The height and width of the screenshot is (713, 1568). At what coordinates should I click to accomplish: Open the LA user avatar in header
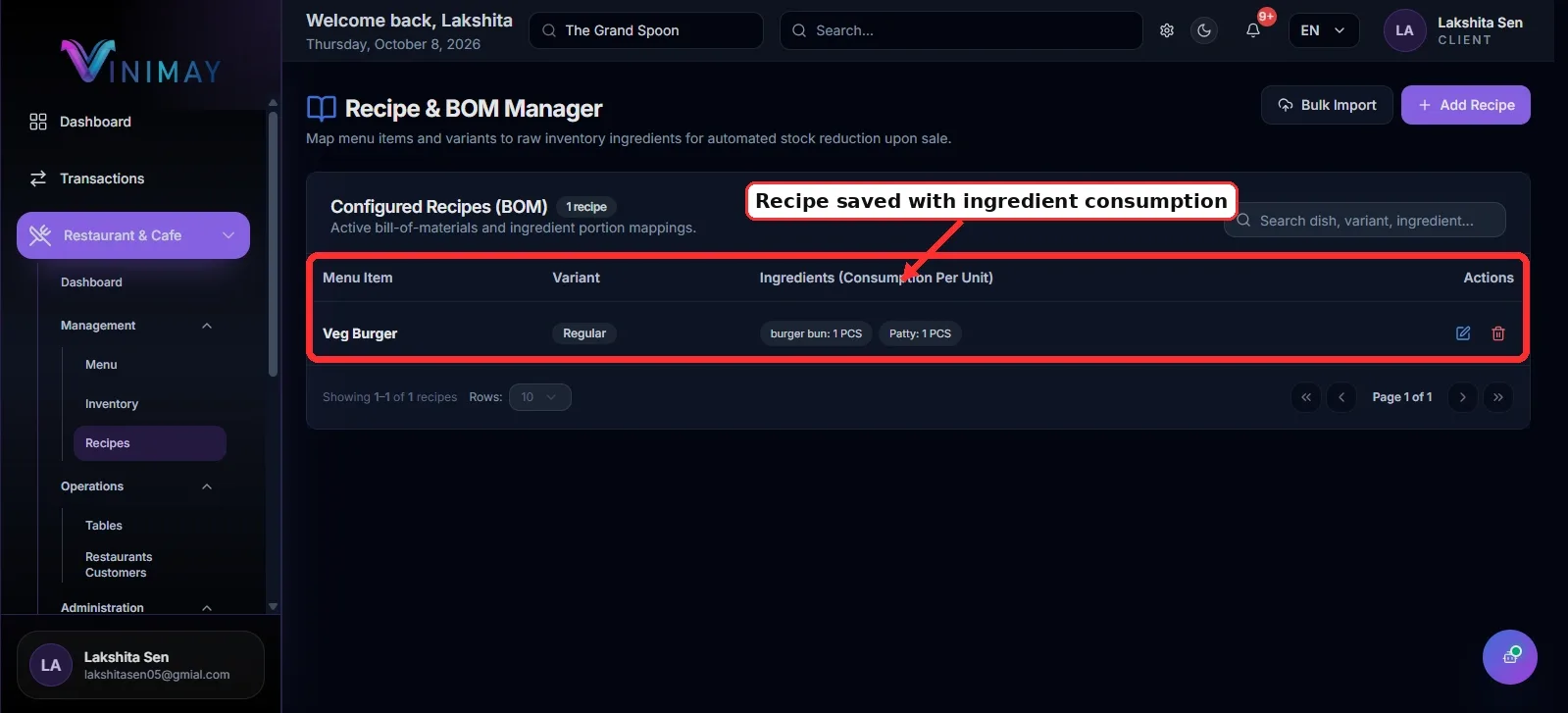pyautogui.click(x=1404, y=30)
